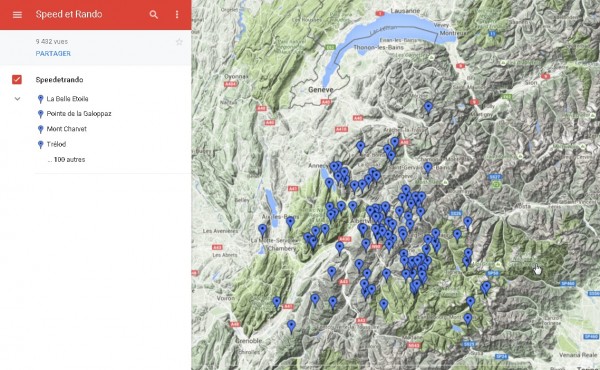Image resolution: width=600 pixels, height=370 pixels.
Task: Click the search magnifier icon
Action: pyautogui.click(x=153, y=15)
